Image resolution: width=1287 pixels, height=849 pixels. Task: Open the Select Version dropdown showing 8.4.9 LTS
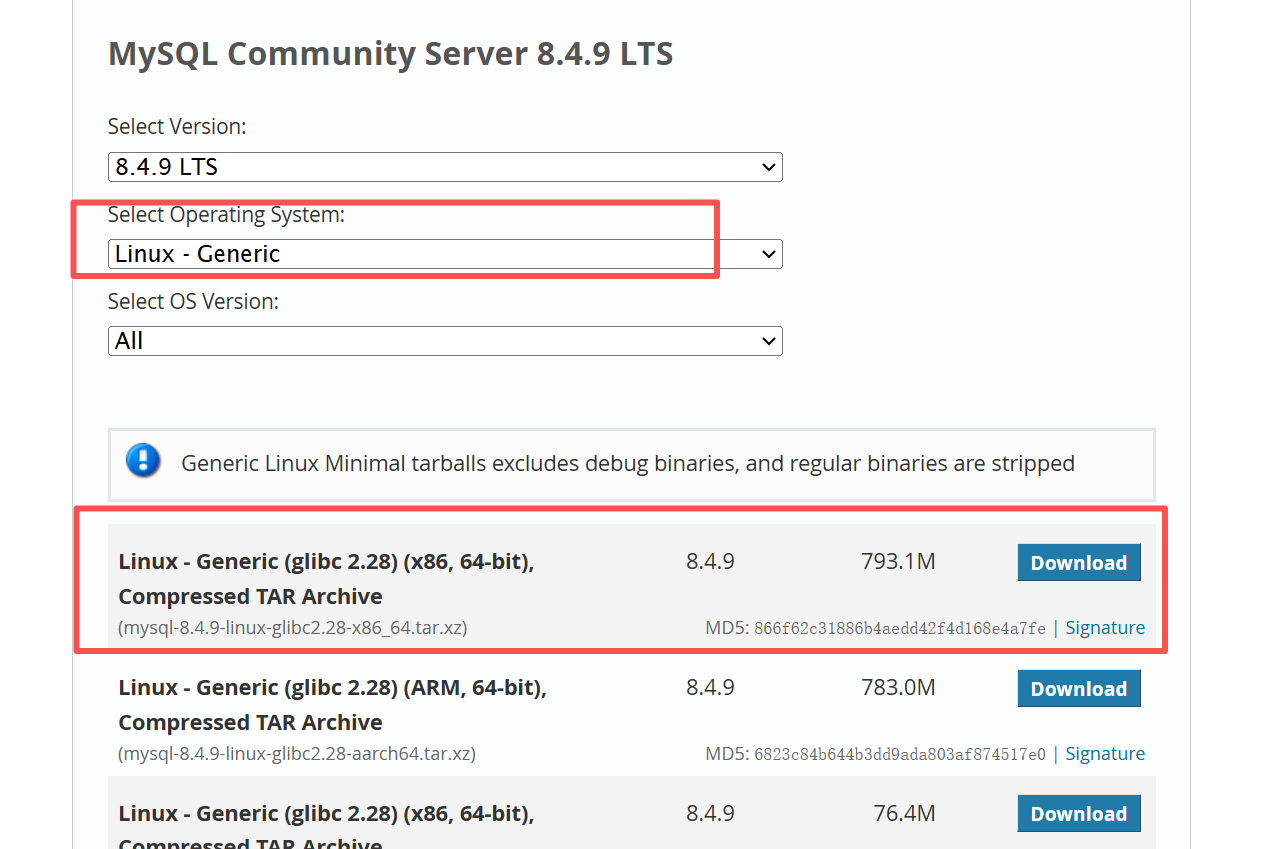pyautogui.click(x=445, y=167)
